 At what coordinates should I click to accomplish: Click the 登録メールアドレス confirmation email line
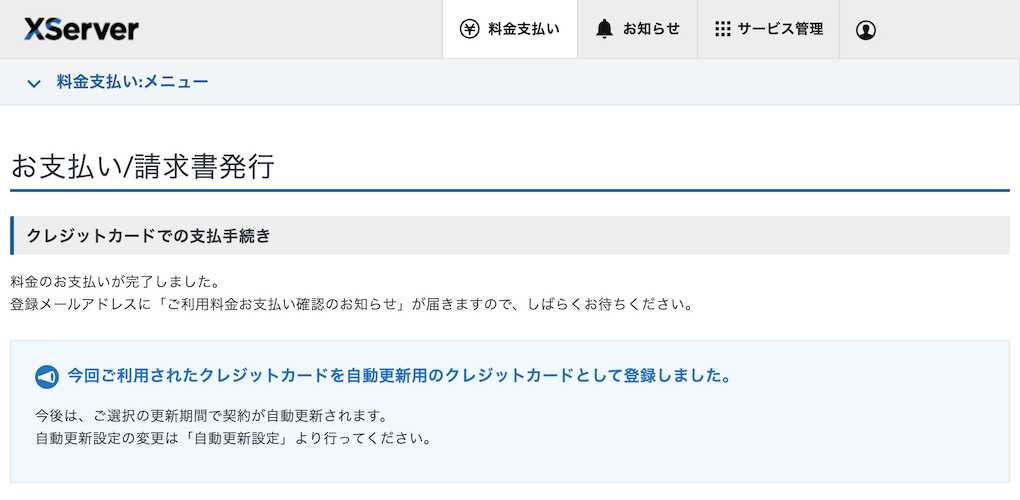350,303
